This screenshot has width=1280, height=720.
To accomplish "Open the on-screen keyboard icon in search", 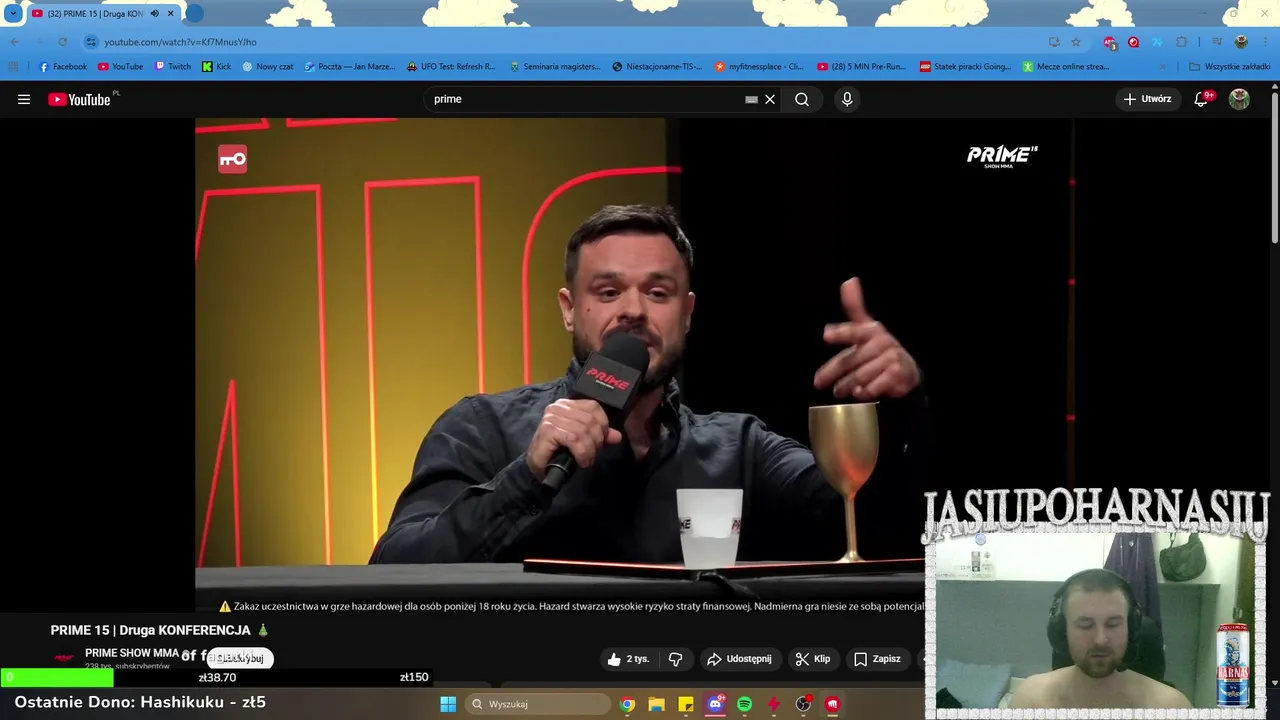I will point(751,99).
